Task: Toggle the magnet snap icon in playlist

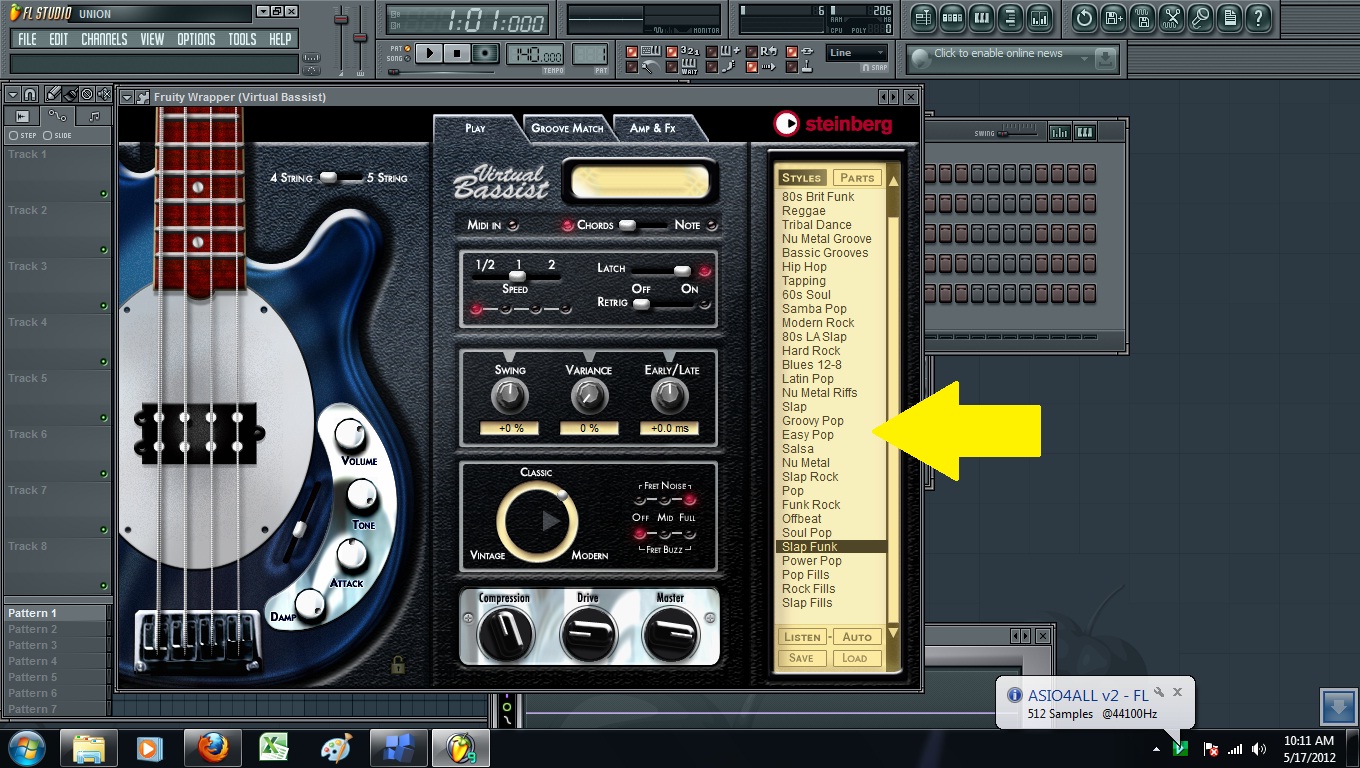Action: point(30,94)
